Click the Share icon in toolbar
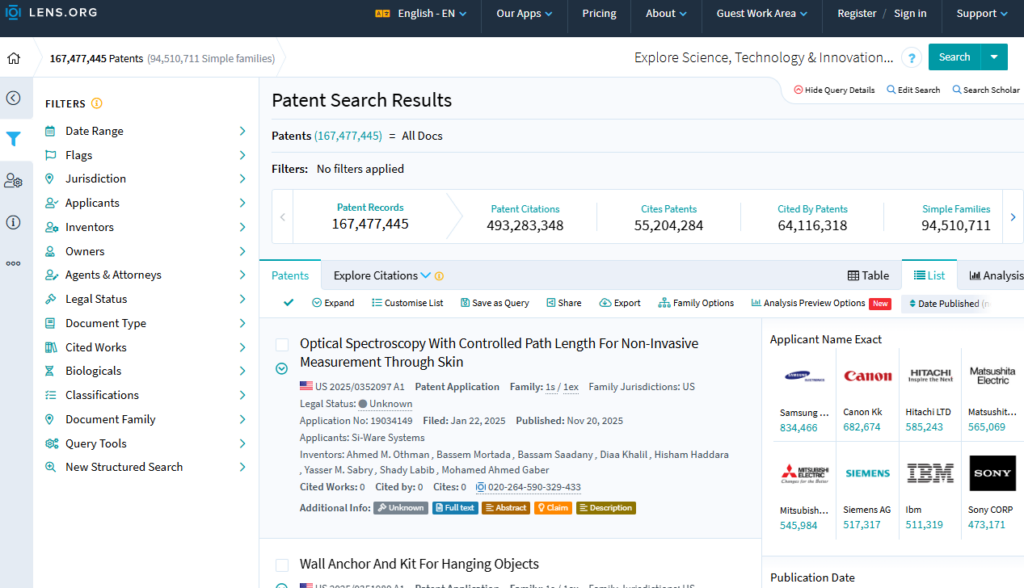Image resolution: width=1024 pixels, height=588 pixels. click(563, 303)
